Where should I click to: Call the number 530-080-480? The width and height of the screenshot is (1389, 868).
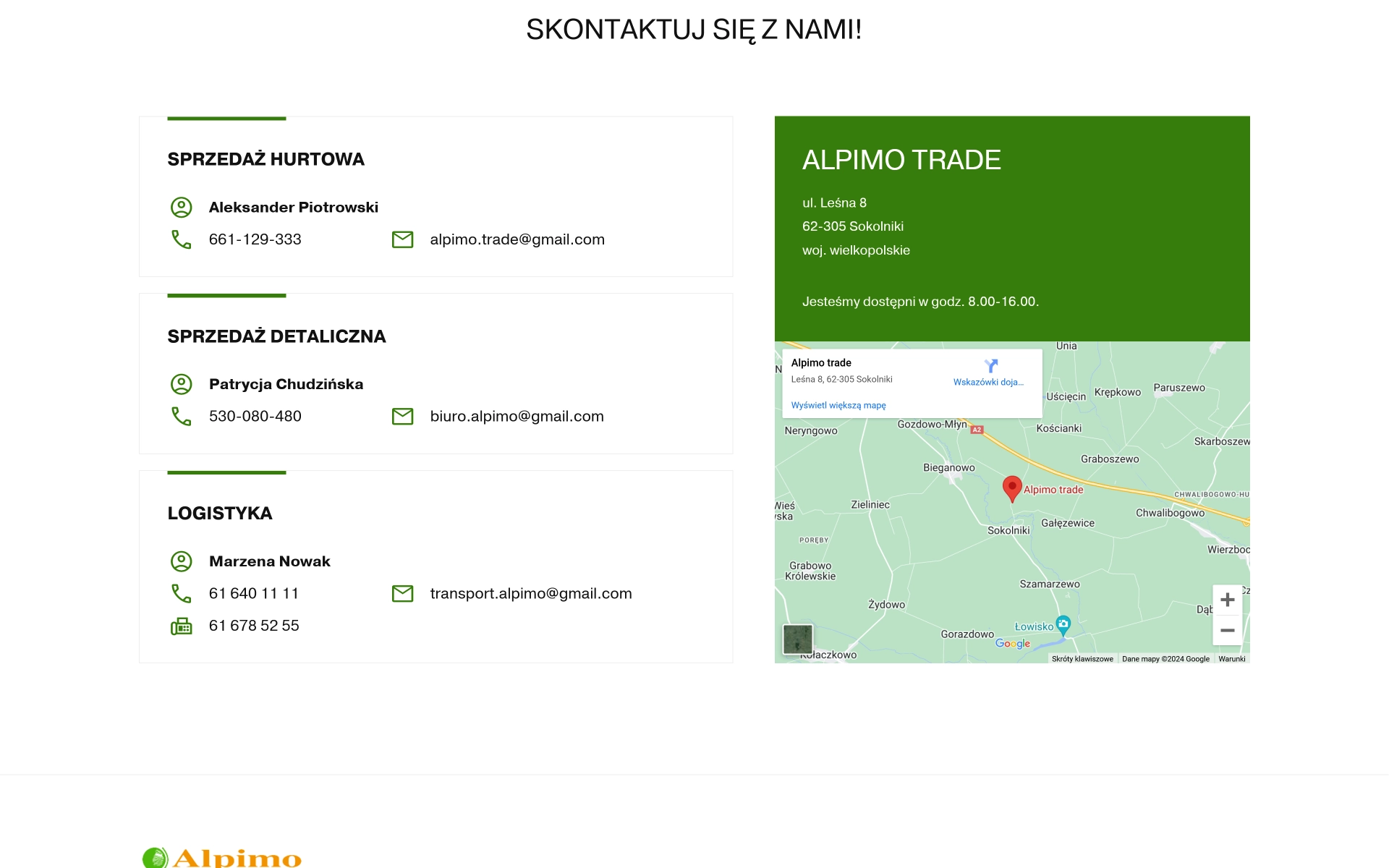[x=255, y=417]
